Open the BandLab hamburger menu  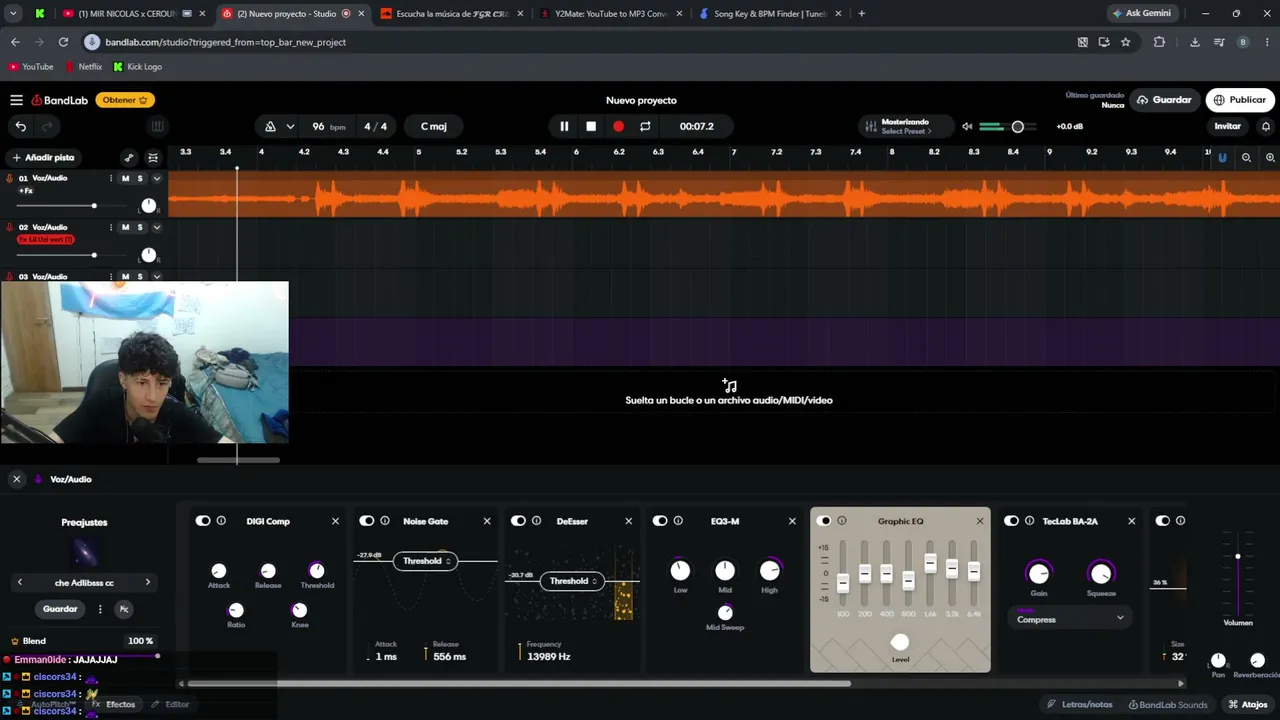[x=16, y=100]
